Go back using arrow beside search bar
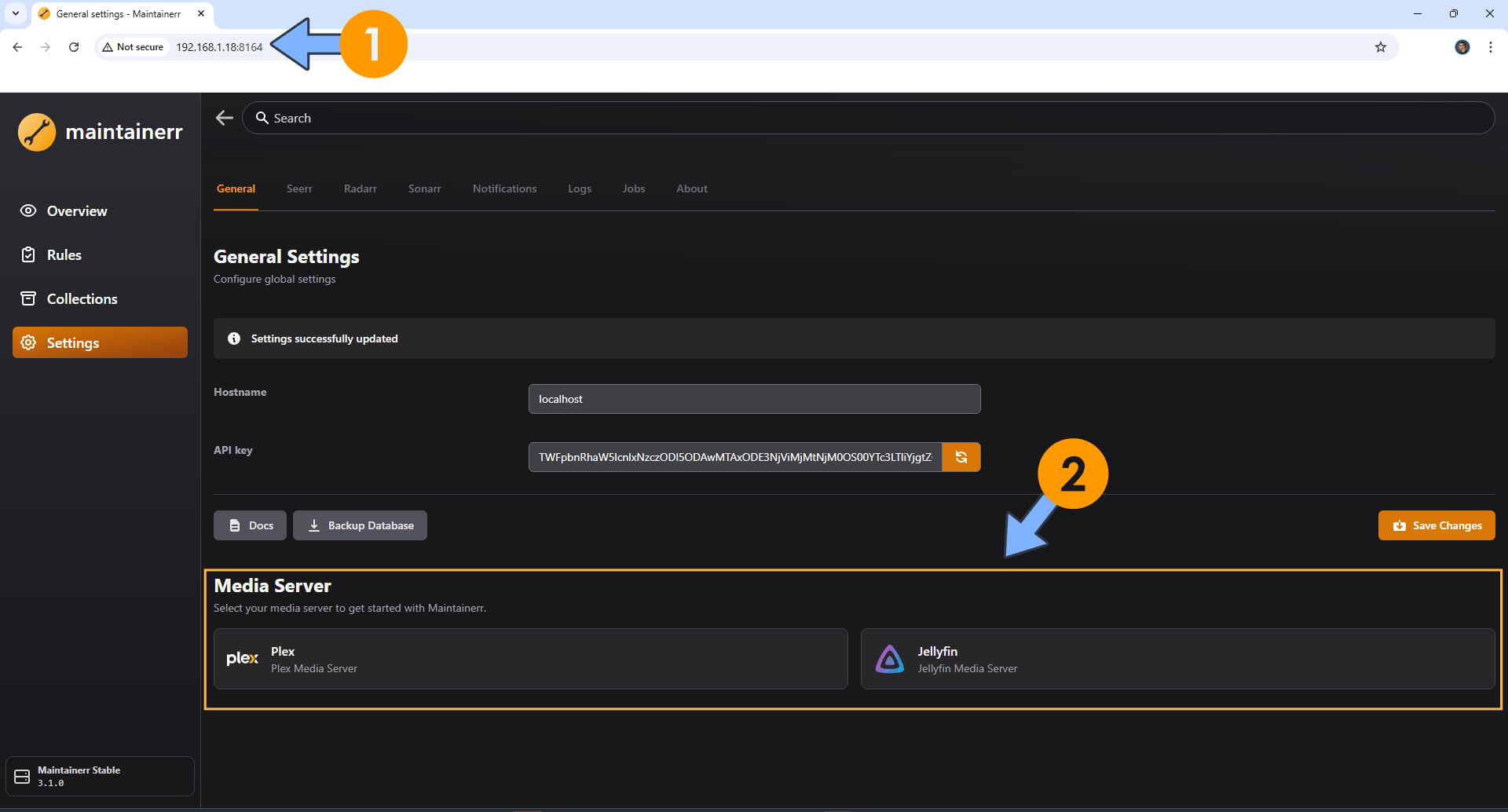 click(x=225, y=118)
